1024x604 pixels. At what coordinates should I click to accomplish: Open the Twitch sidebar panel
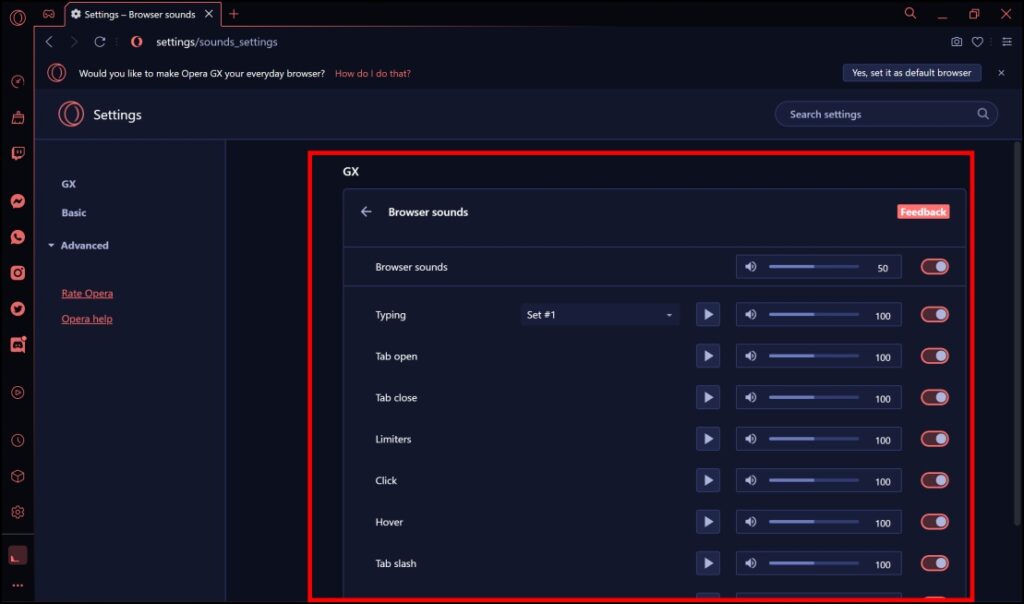(x=18, y=153)
